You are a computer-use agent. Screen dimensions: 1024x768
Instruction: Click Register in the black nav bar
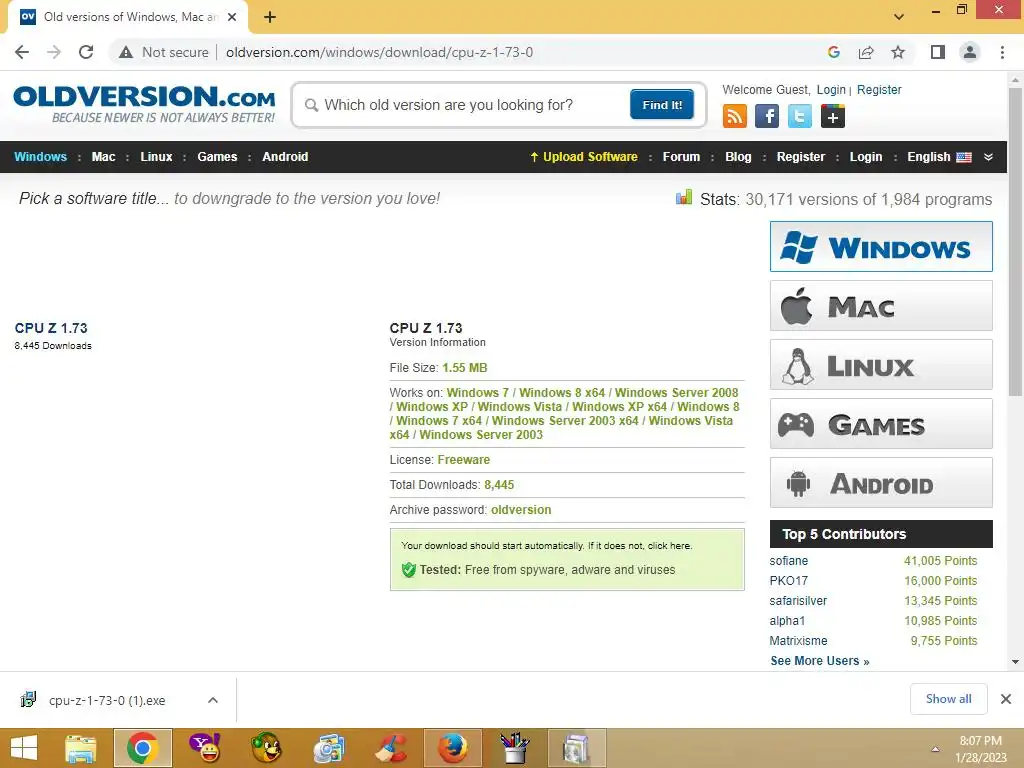click(801, 157)
